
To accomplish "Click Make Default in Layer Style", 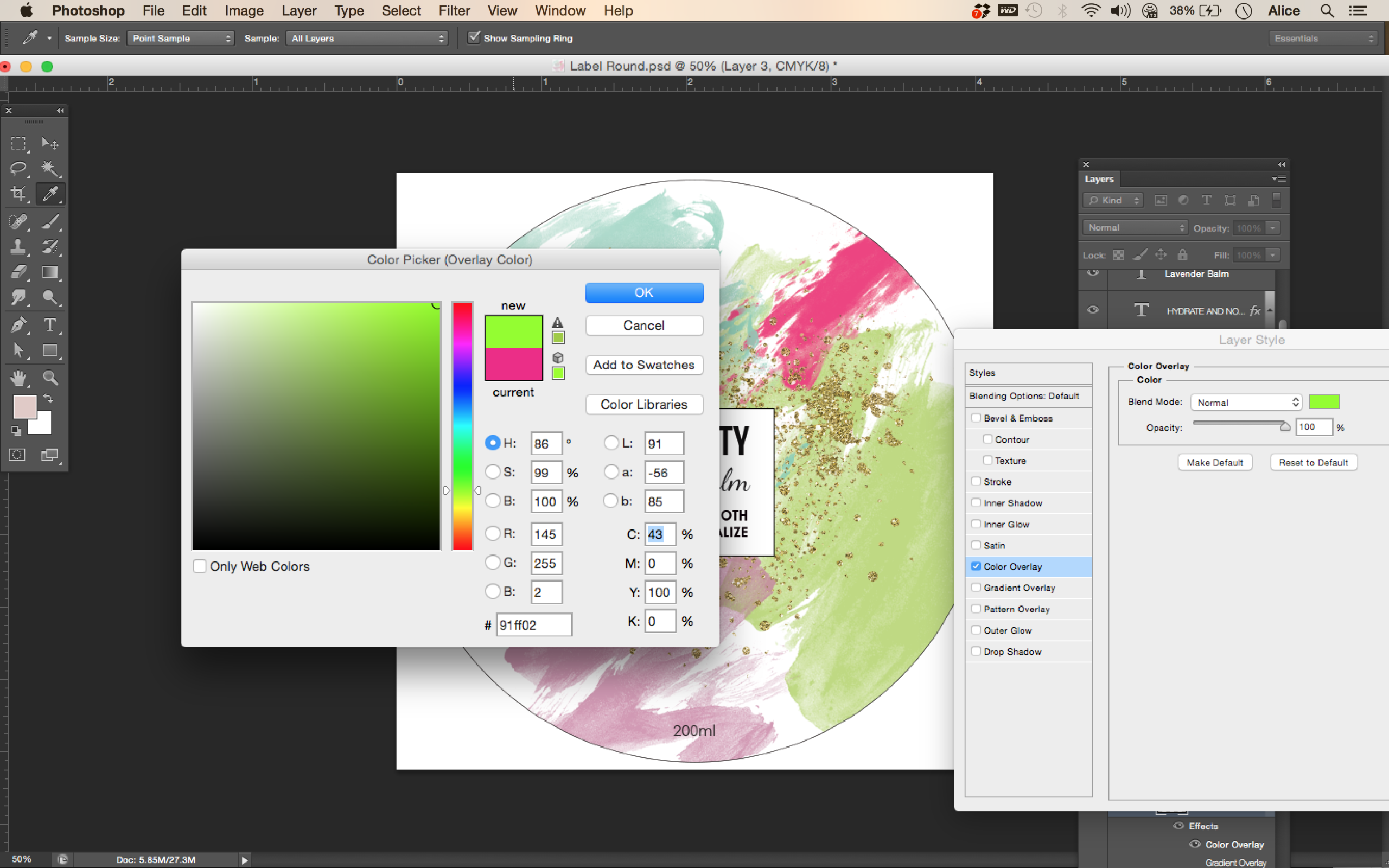I will (x=1214, y=462).
